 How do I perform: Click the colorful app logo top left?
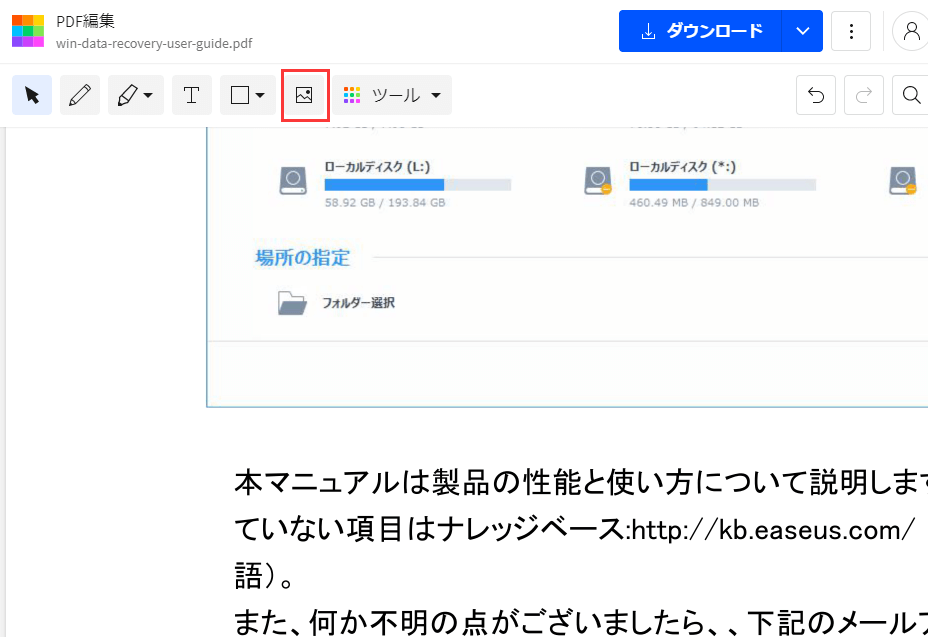tap(27, 31)
